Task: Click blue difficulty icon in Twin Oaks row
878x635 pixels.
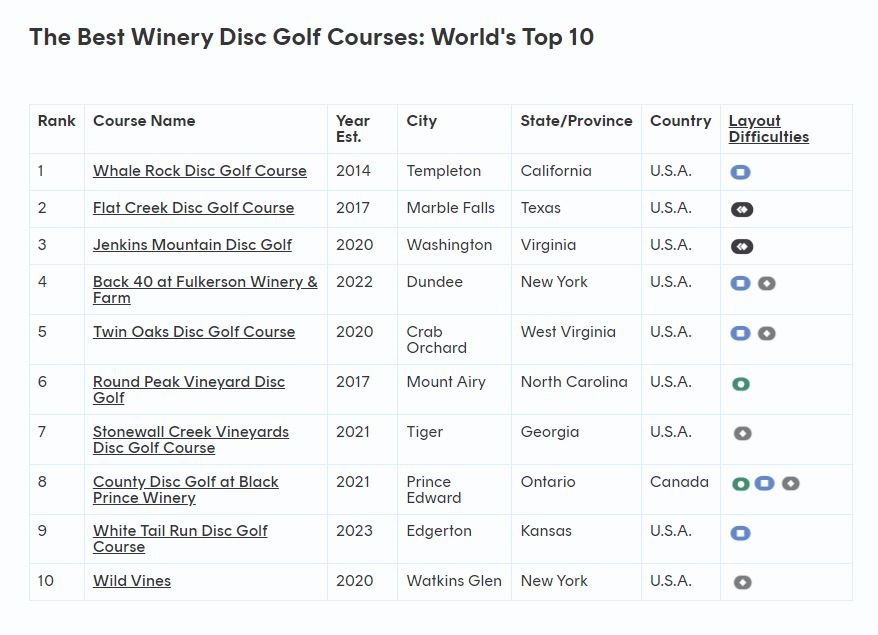Action: click(x=740, y=333)
